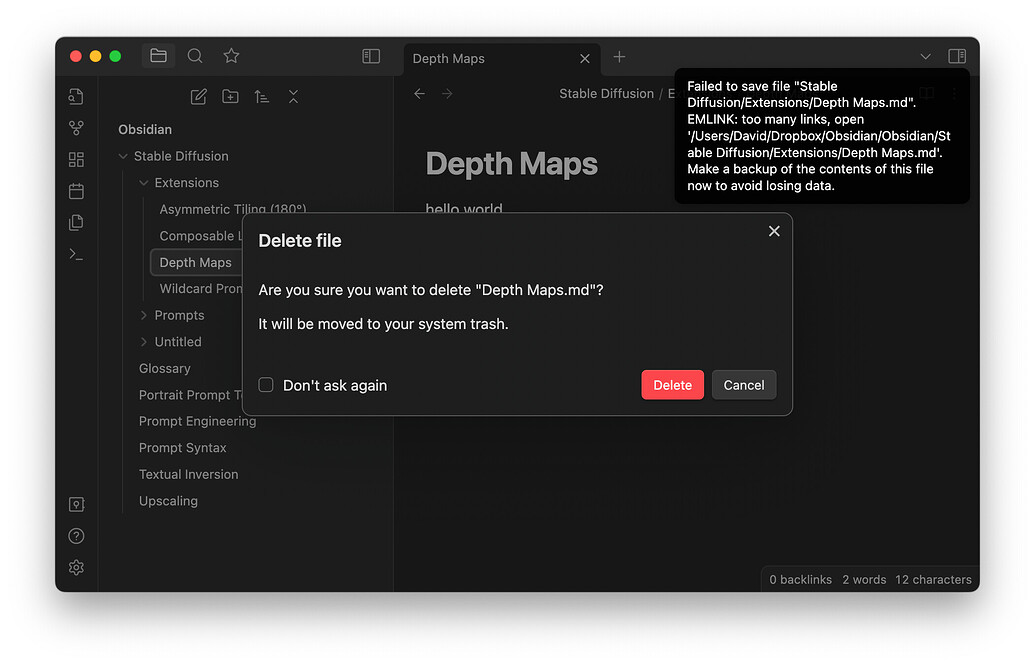Navigate back arrow in note header
Image resolution: width=1035 pixels, height=664 pixels.
pos(420,94)
